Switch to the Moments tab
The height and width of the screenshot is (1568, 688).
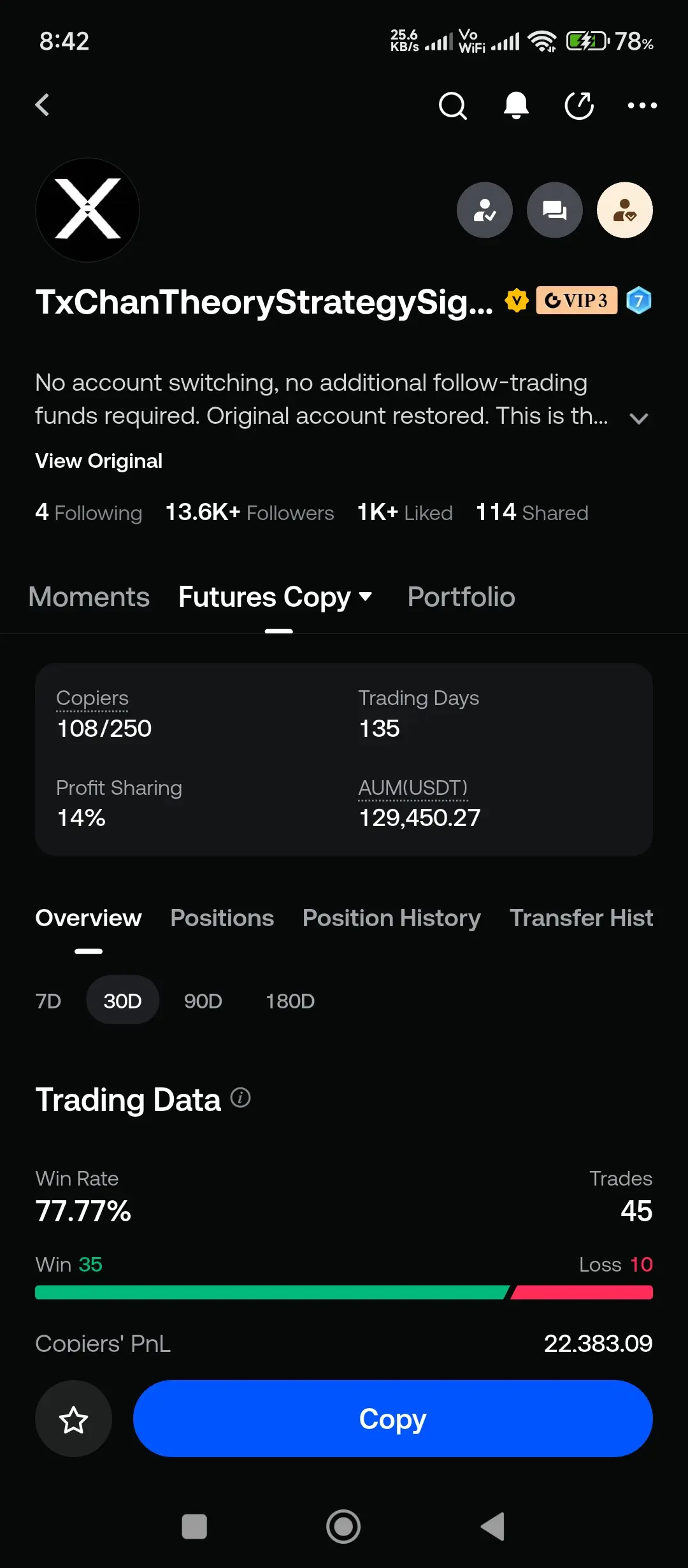tap(89, 597)
